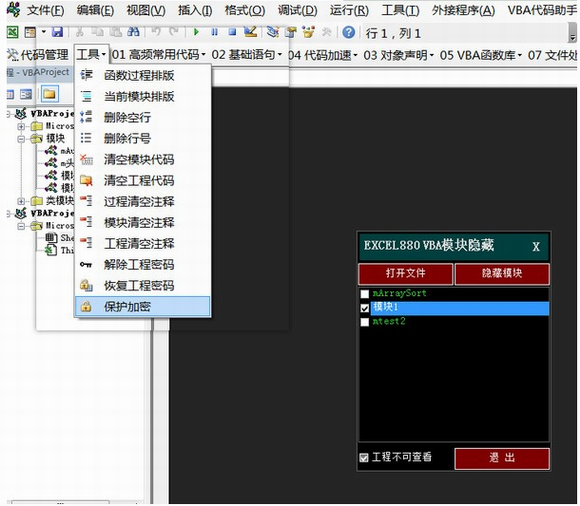
Task: Click the Paste clipboard icon
Action: tap(116, 32)
